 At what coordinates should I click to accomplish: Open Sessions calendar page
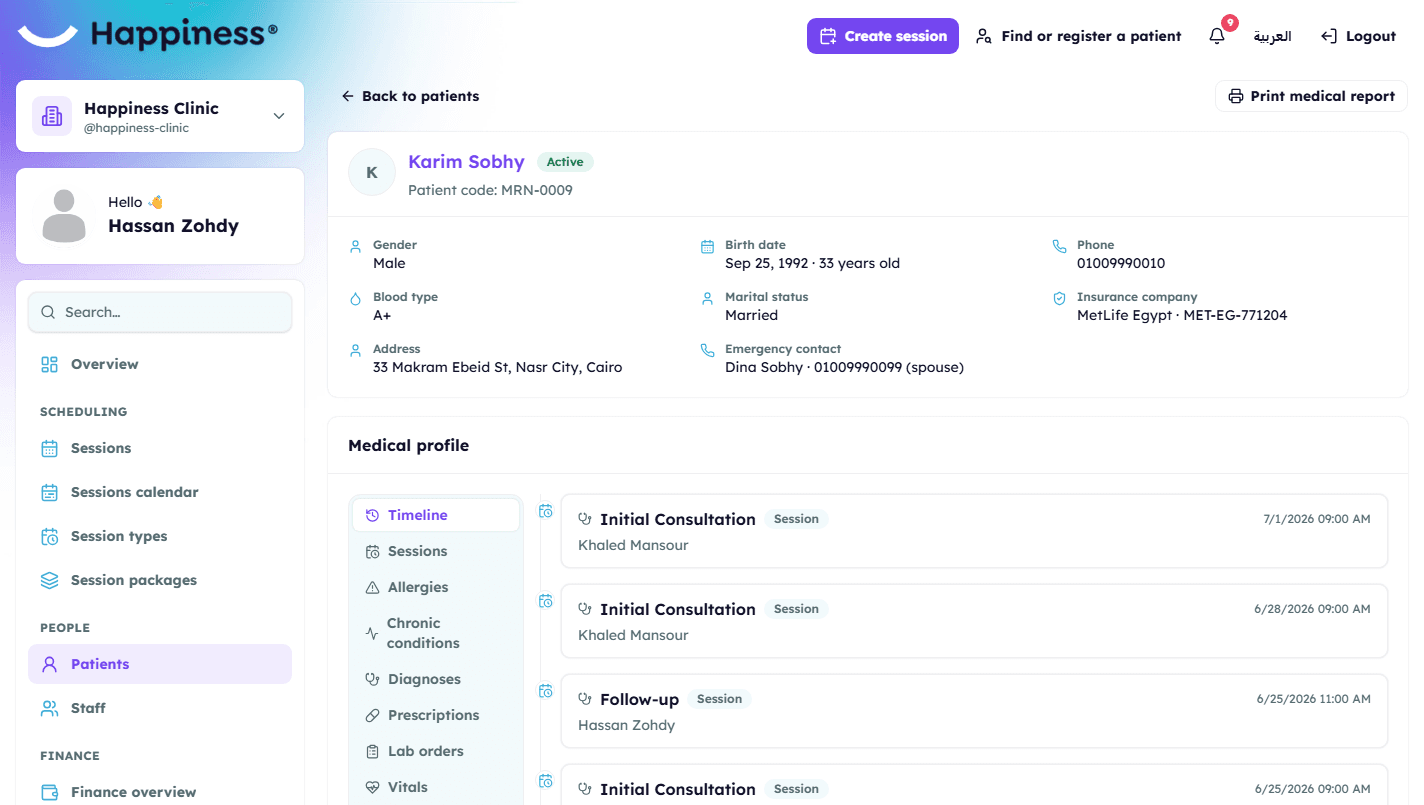(x=160, y=492)
